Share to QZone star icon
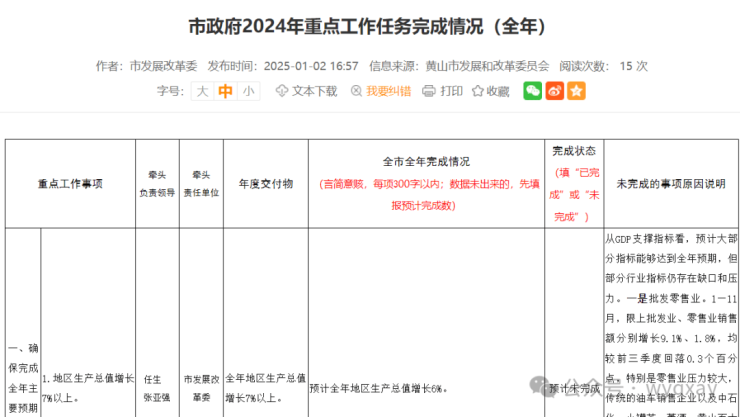The image size is (740, 417). 576,91
